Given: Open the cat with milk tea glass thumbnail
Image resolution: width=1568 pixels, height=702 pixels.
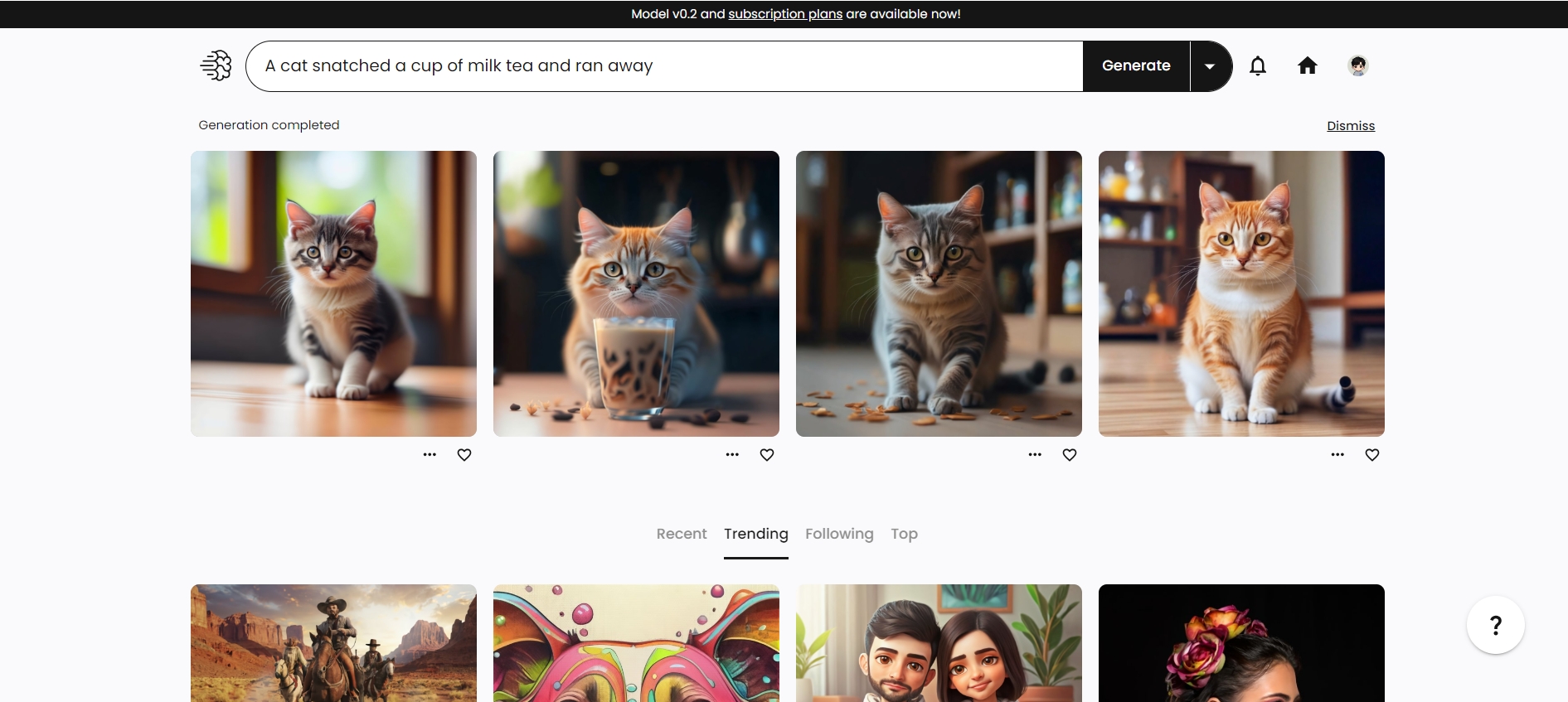Looking at the screenshot, I should coord(636,293).
